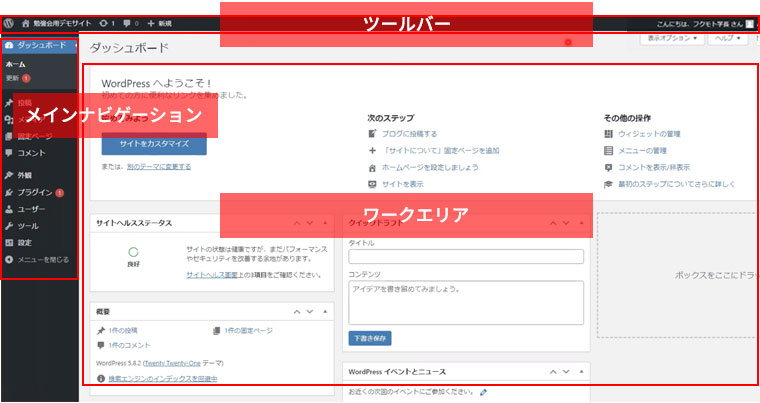Move the 概要 panel up

coord(297,312)
